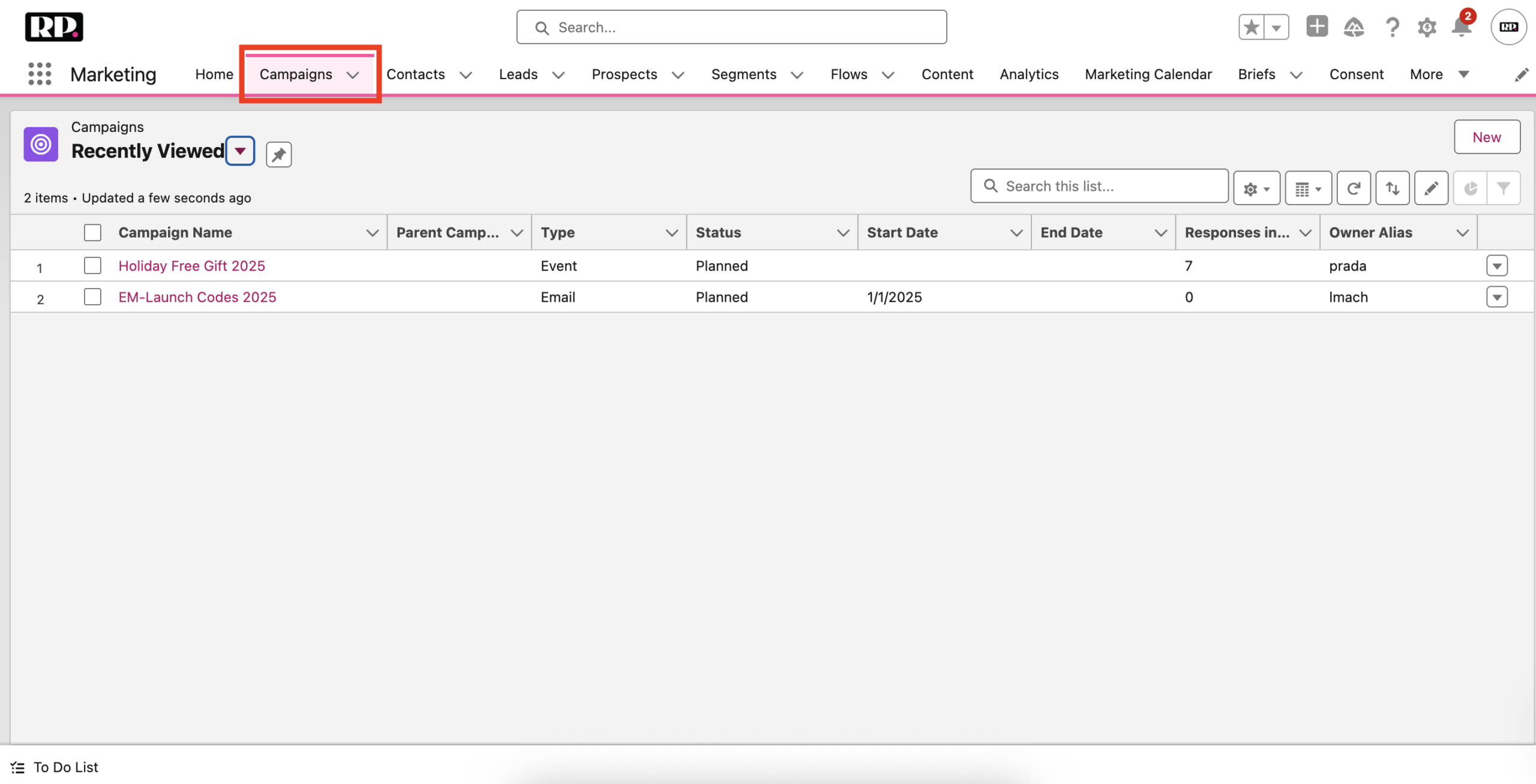Check the EM-Launch Codes 2025 row checkbox

pos(92,297)
